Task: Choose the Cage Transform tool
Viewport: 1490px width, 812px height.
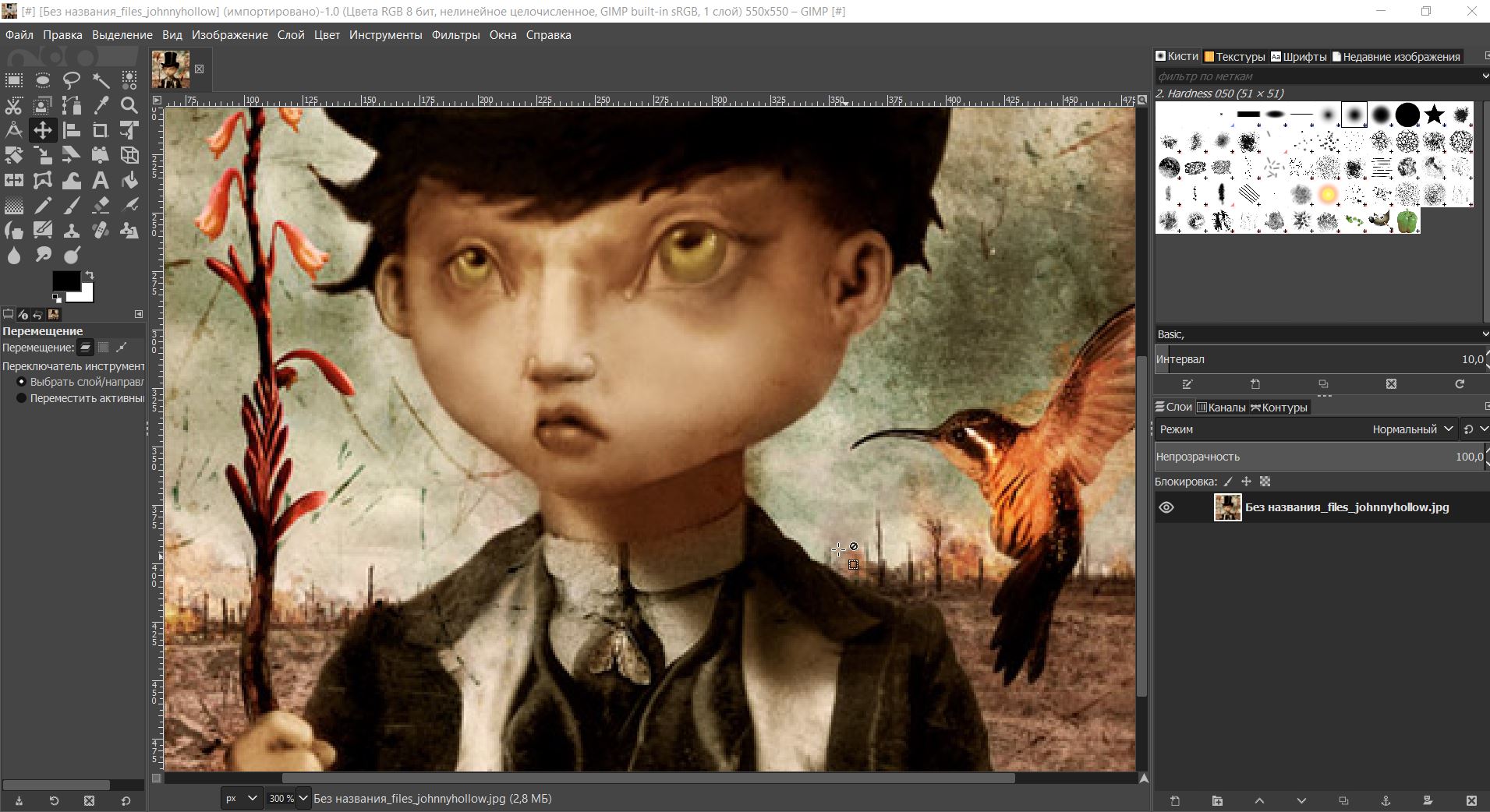Action: click(43, 180)
